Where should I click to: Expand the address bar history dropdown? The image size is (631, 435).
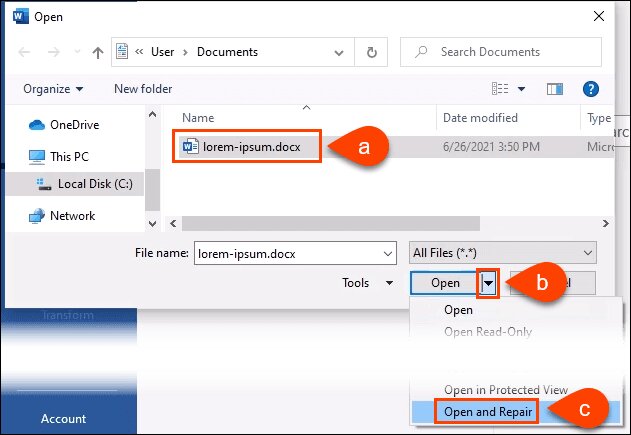[x=339, y=53]
